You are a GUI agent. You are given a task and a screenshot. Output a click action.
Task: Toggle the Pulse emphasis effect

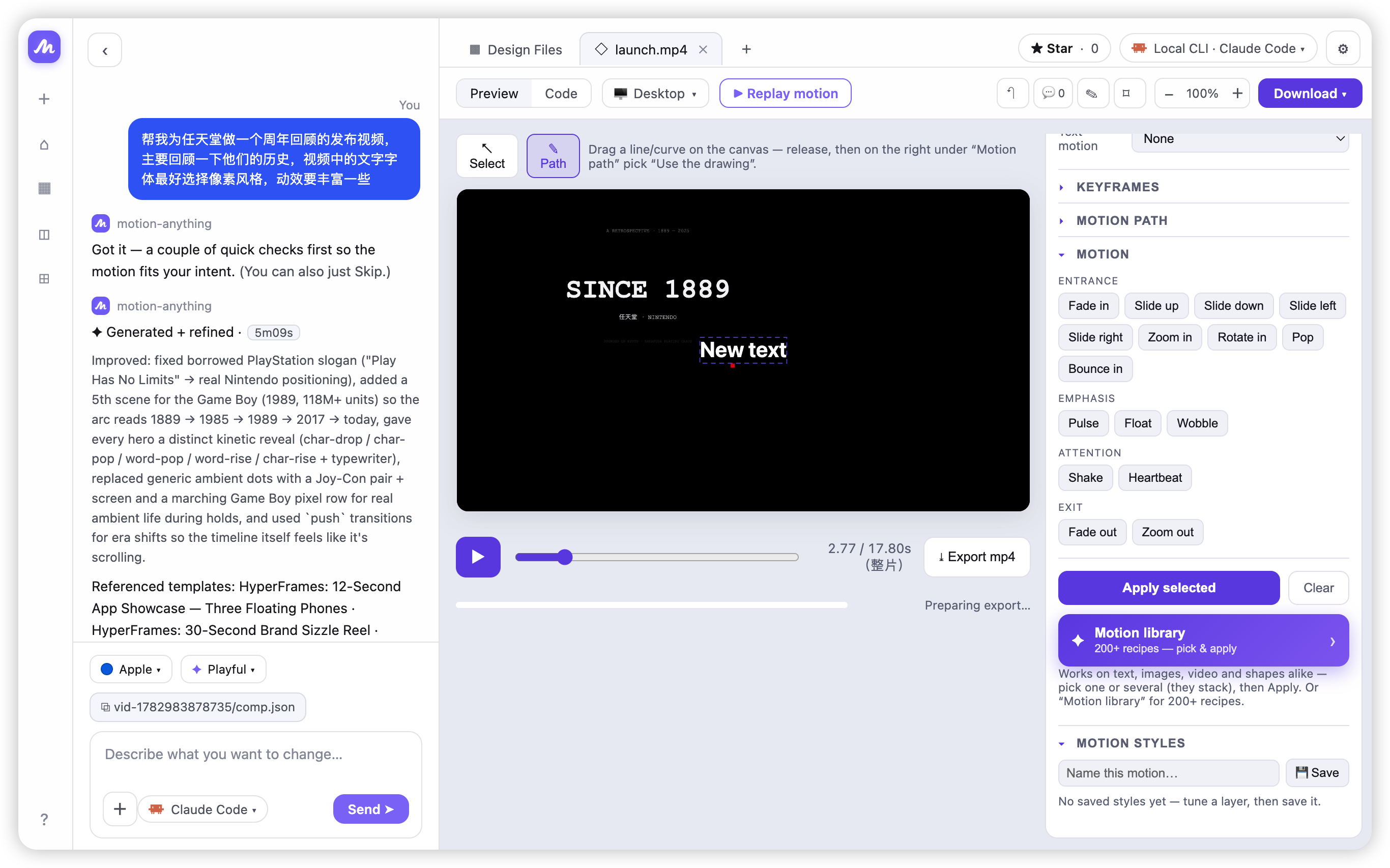(x=1083, y=423)
